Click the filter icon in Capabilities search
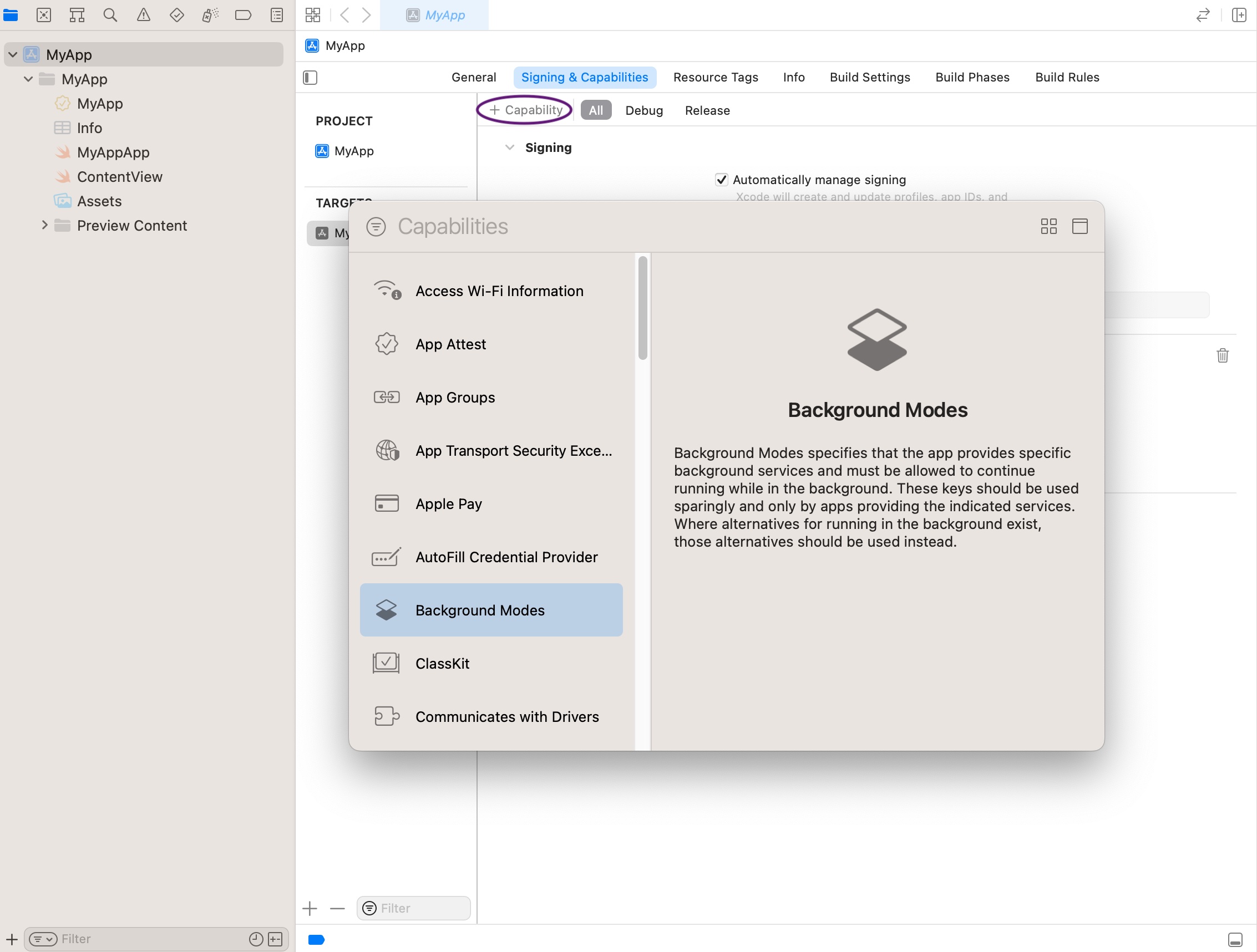 376,227
